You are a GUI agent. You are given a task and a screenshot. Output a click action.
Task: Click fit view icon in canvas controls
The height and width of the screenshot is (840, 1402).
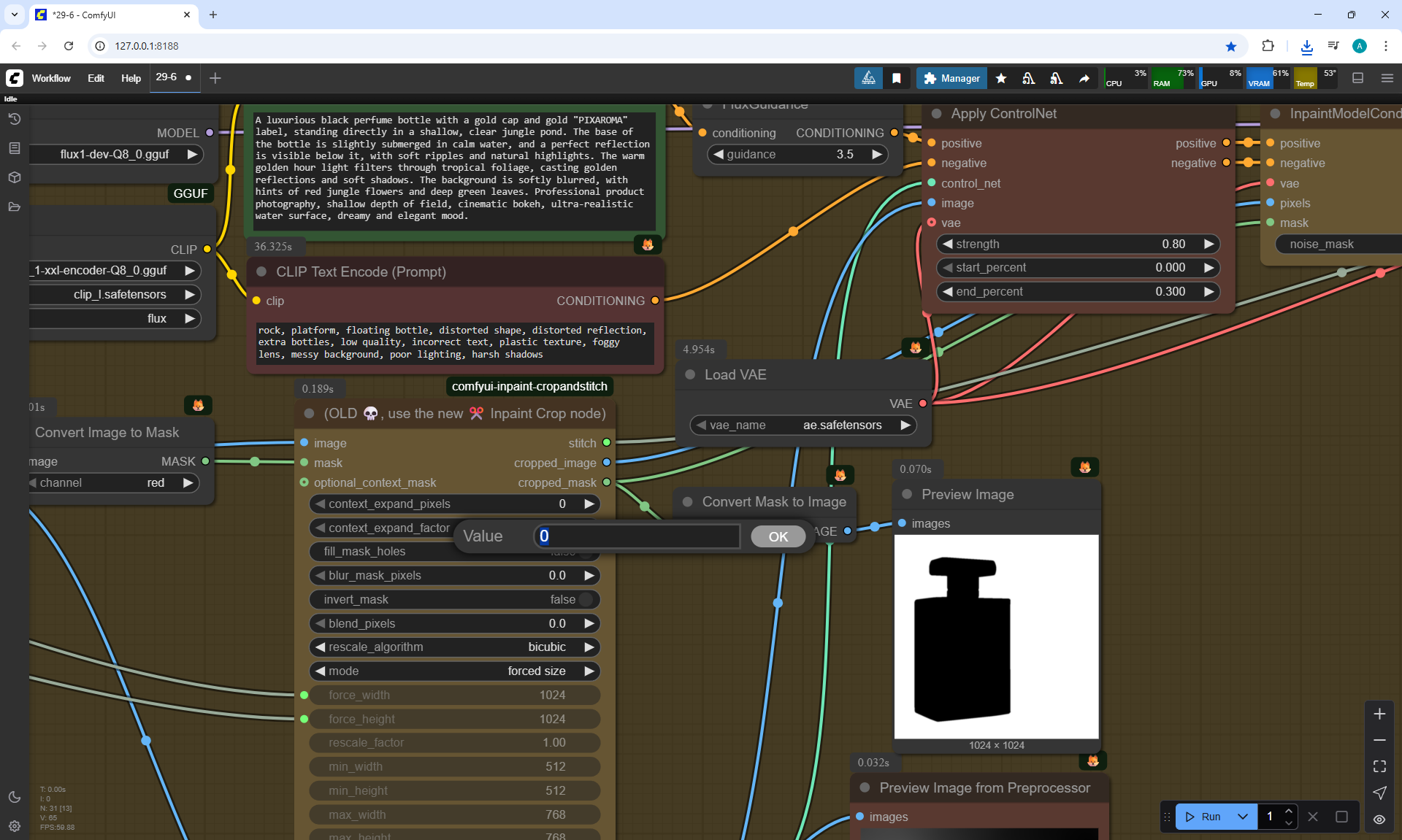tap(1379, 766)
